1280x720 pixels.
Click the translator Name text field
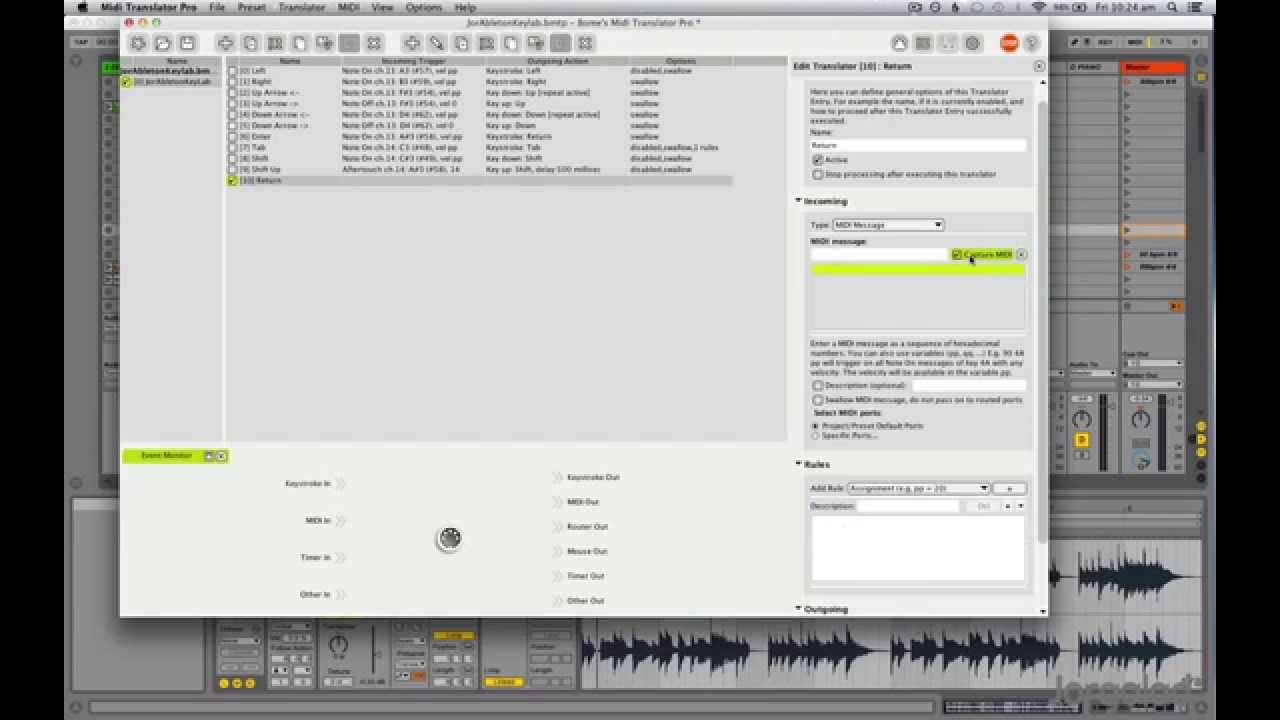click(x=918, y=145)
